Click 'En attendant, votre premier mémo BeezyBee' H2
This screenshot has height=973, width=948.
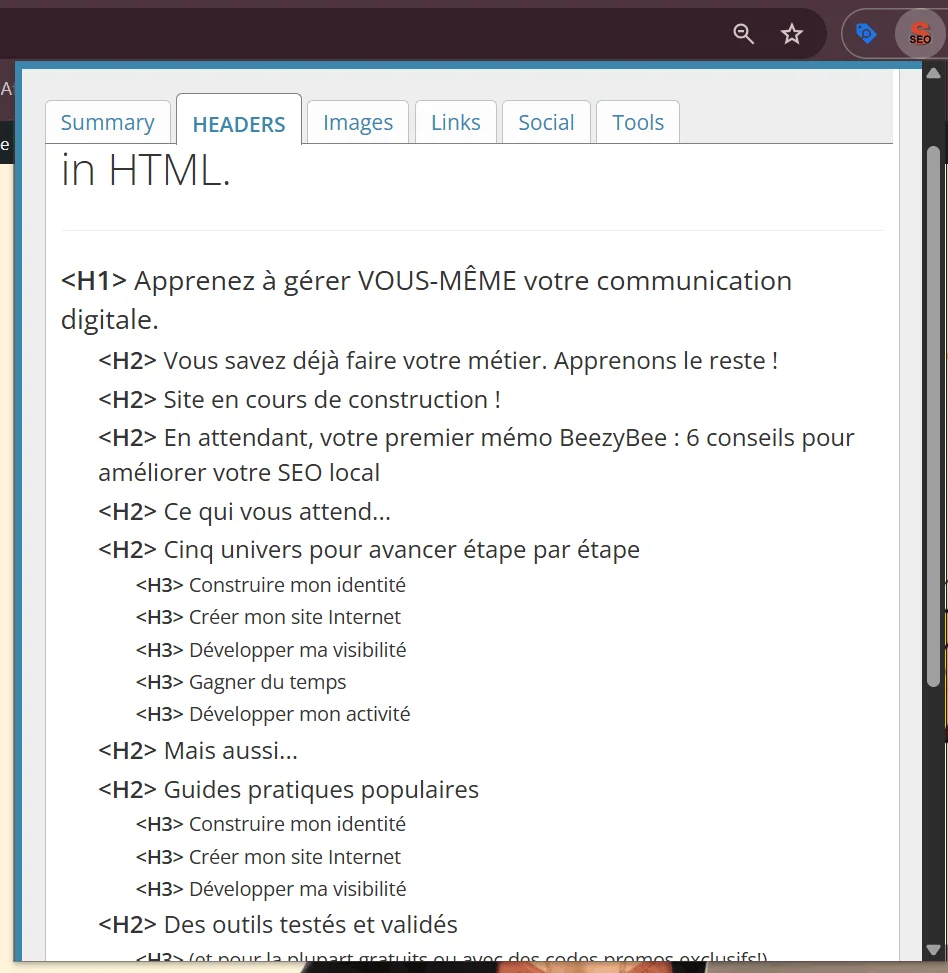476,455
